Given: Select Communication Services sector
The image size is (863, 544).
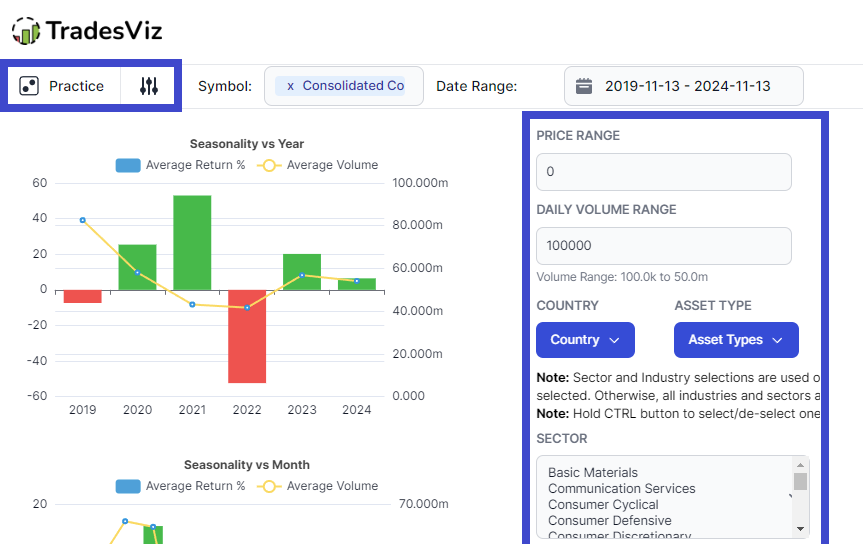Looking at the screenshot, I should tap(621, 488).
